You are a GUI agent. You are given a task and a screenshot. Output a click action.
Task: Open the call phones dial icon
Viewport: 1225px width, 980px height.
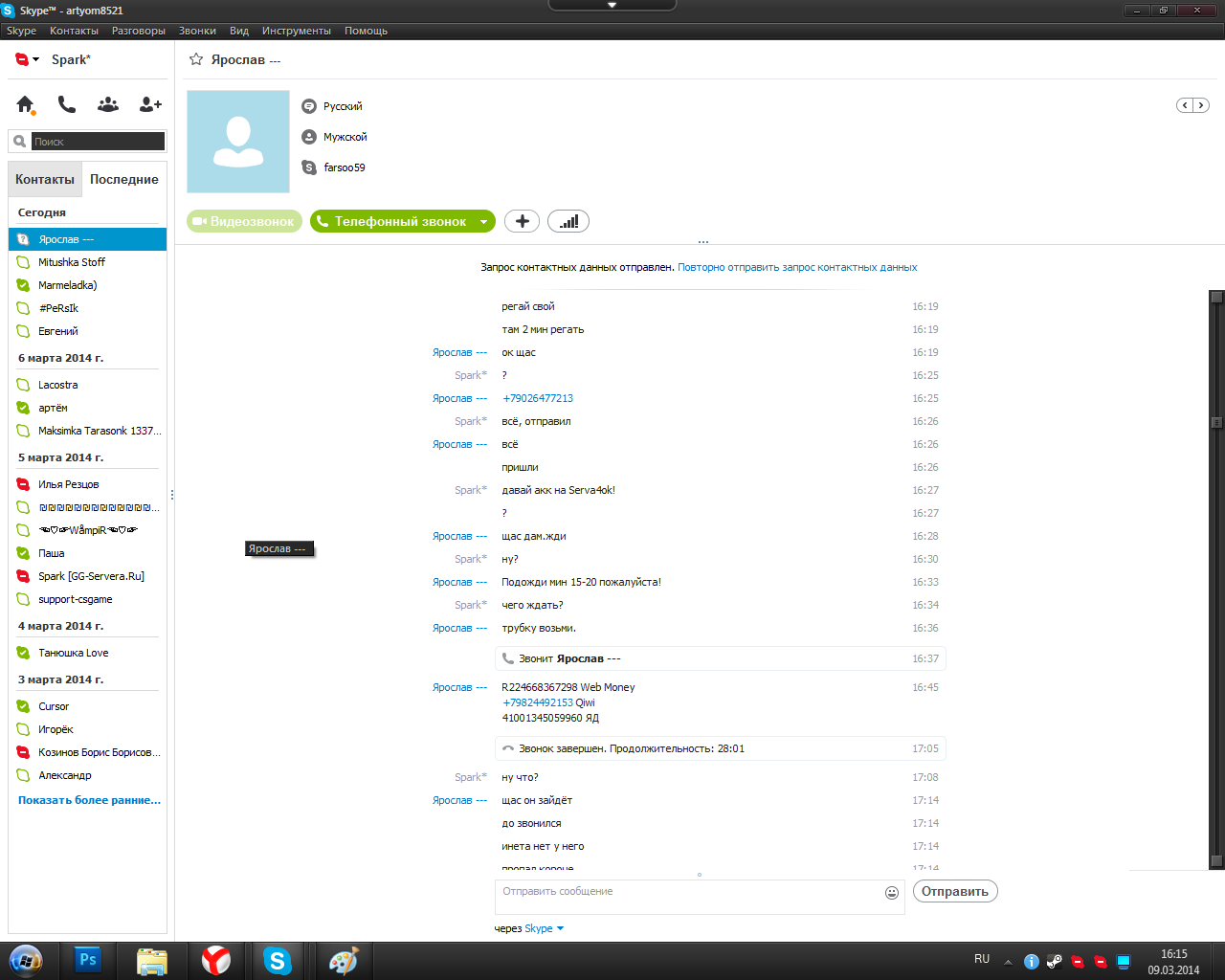click(x=66, y=104)
